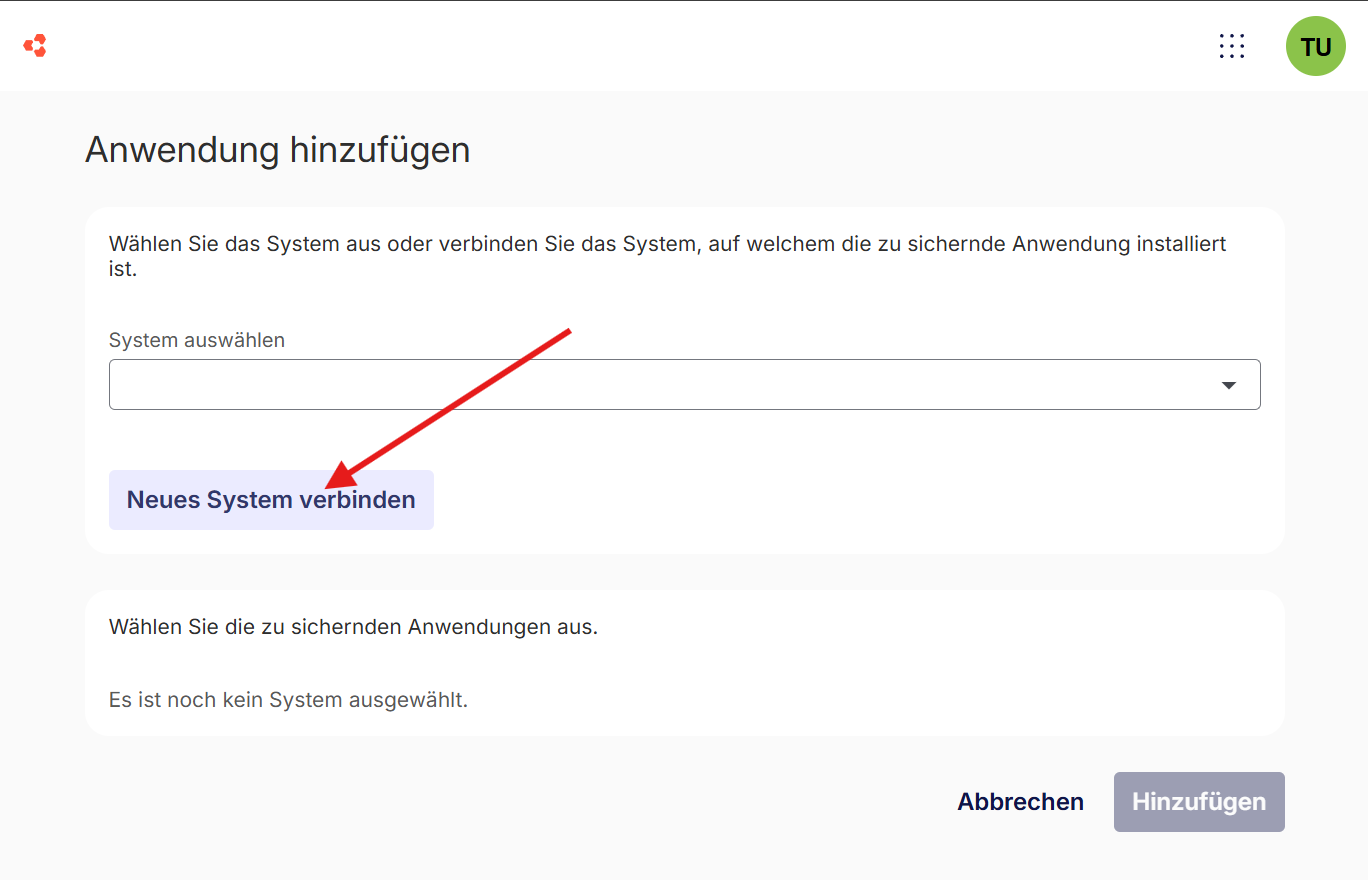Open the apps grid menu
1368x880 pixels.
[1232, 46]
